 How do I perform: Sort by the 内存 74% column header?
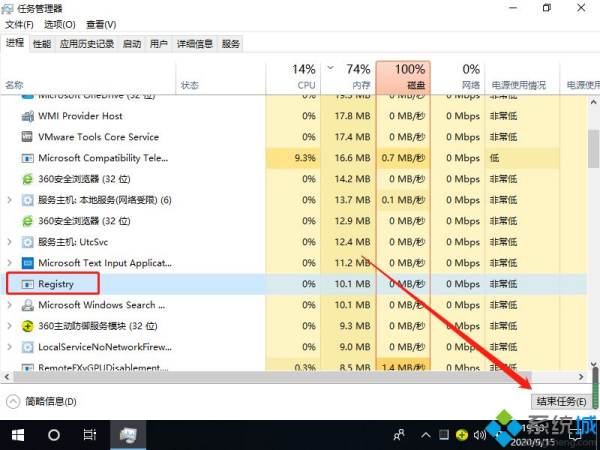(348, 77)
